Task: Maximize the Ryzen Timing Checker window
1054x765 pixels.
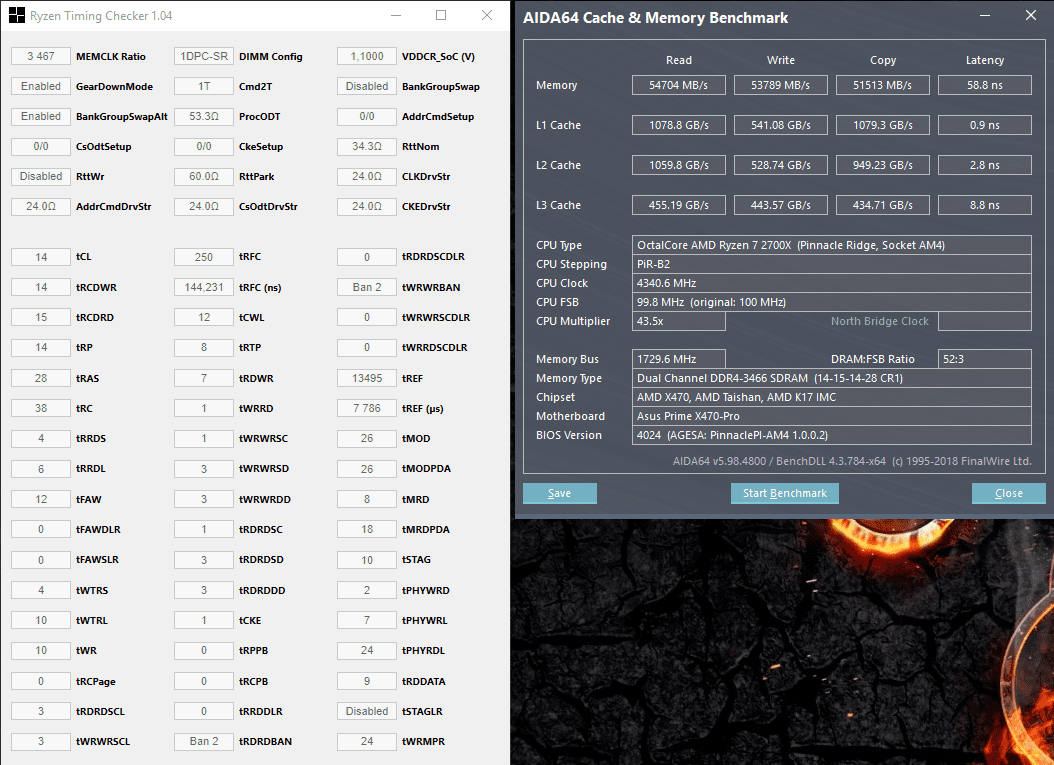Action: pyautogui.click(x=441, y=15)
